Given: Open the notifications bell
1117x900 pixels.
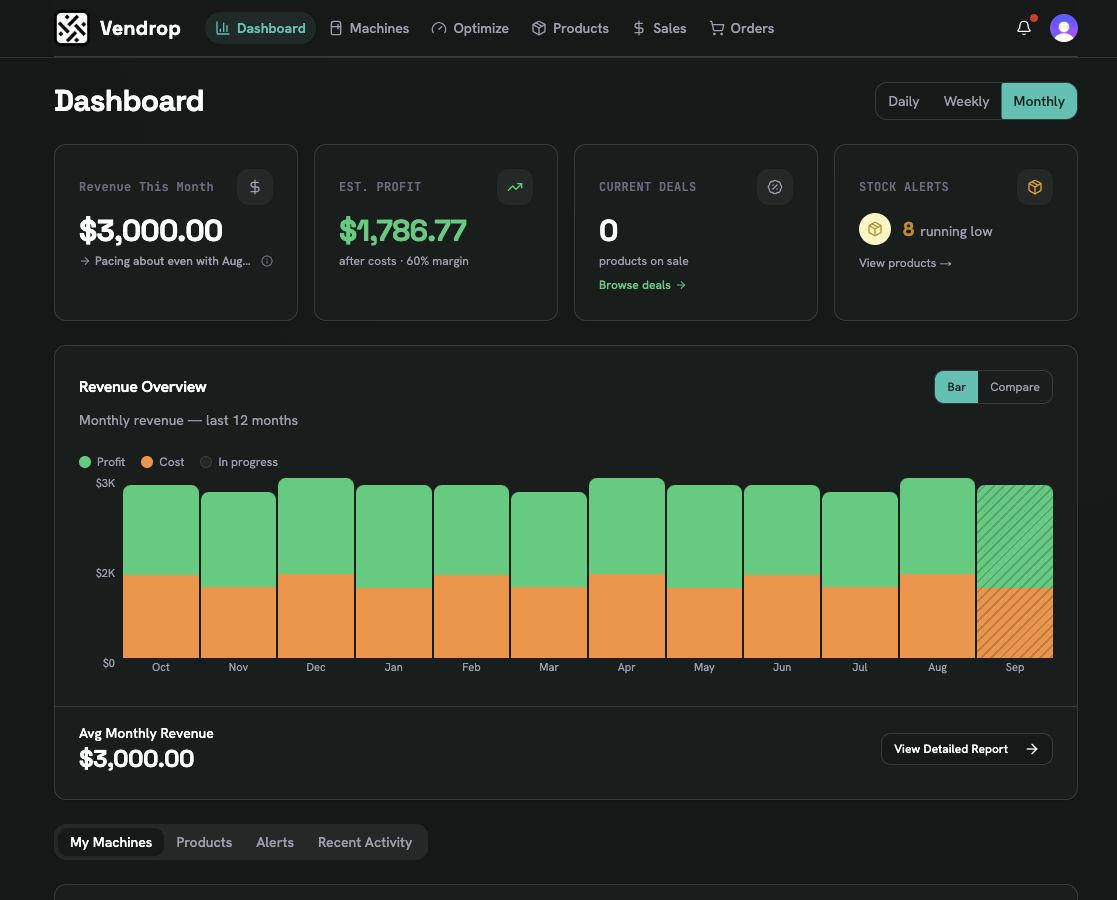Looking at the screenshot, I should click(x=1024, y=28).
